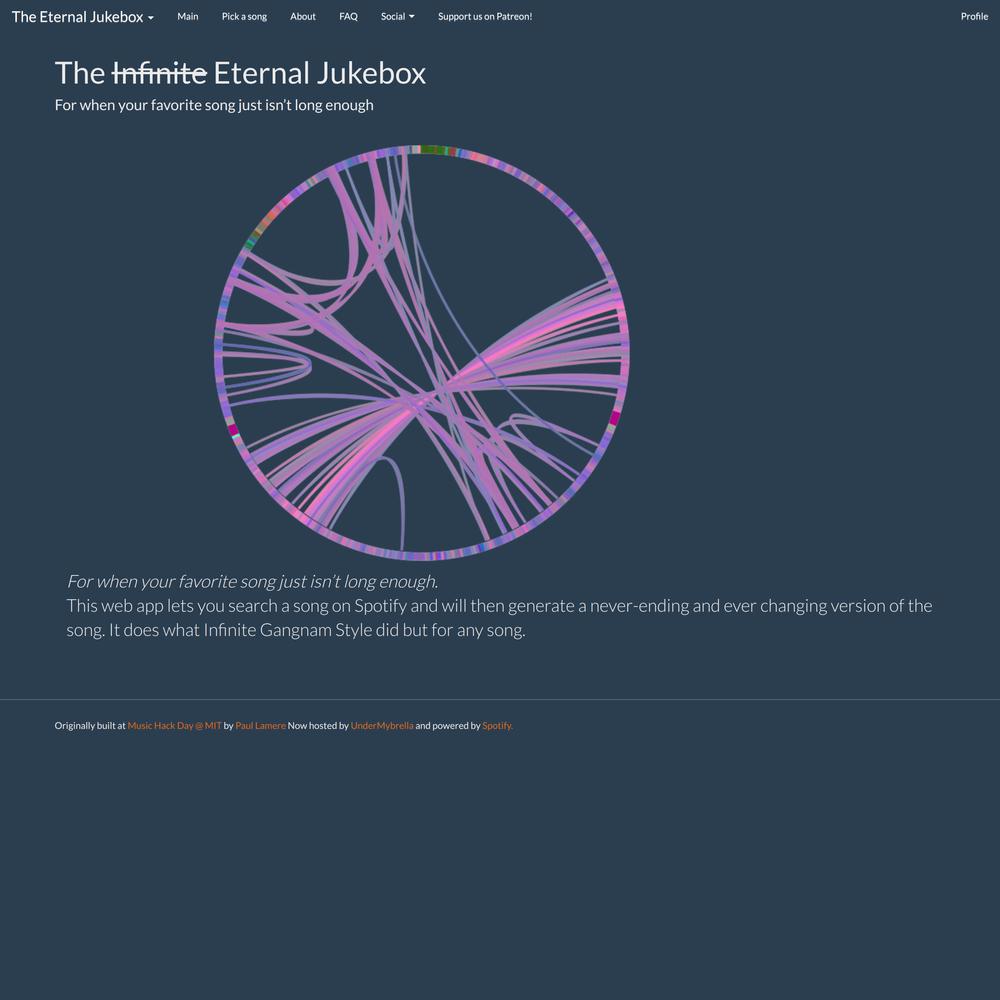Open Support us on Patreon link
The image size is (1000, 1000).
(x=485, y=17)
